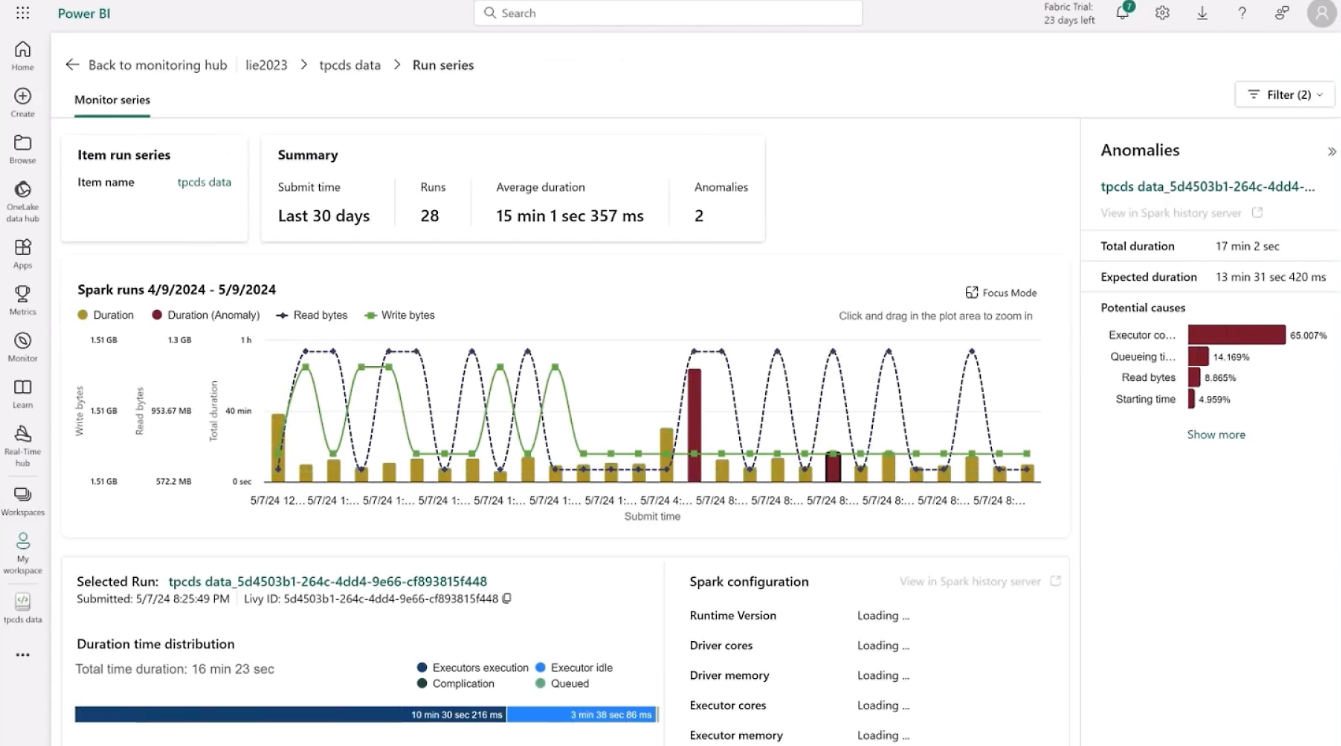Viewport: 1341px width, 746px height.
Task: Open the settings gear icon
Action: coord(1162,13)
